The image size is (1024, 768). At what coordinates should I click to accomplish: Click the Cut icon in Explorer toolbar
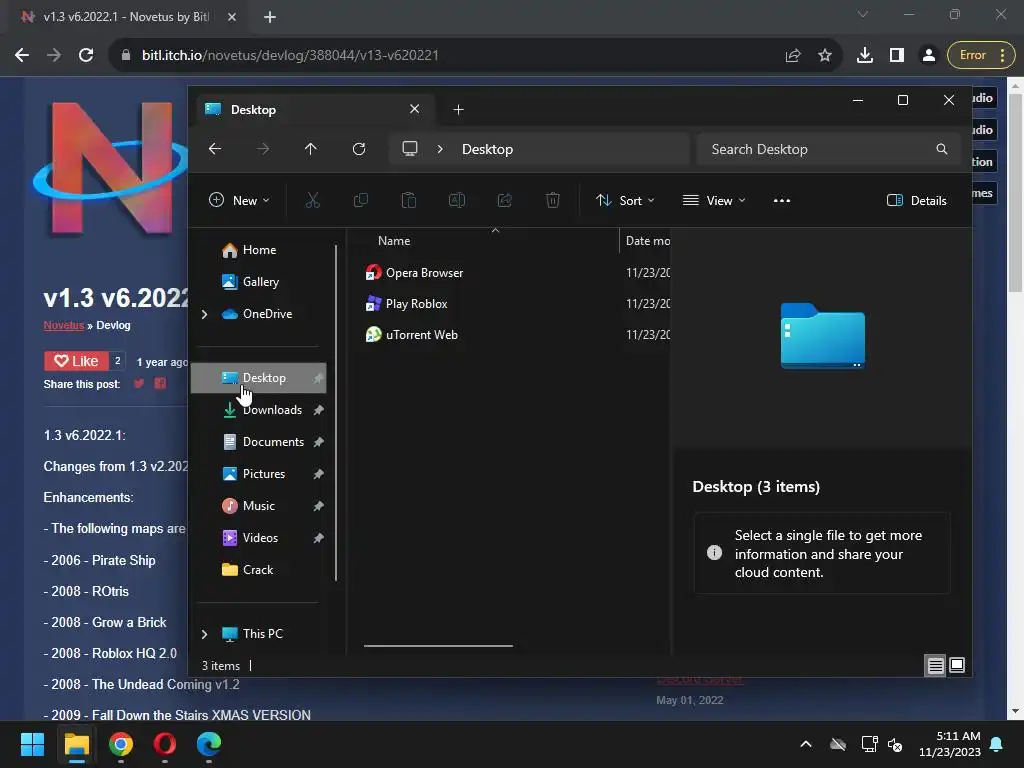(313, 200)
